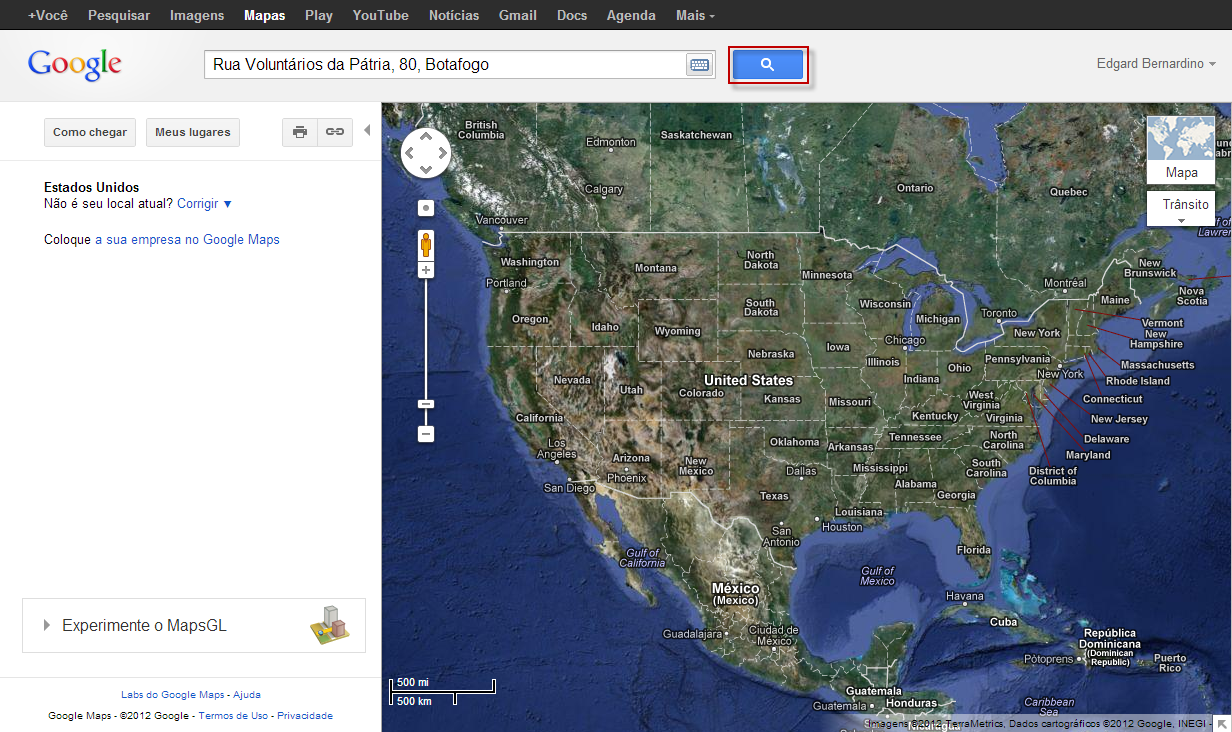Open YouTube in the top navigation bar
Image resolution: width=1232 pixels, height=732 pixels.
(380, 15)
